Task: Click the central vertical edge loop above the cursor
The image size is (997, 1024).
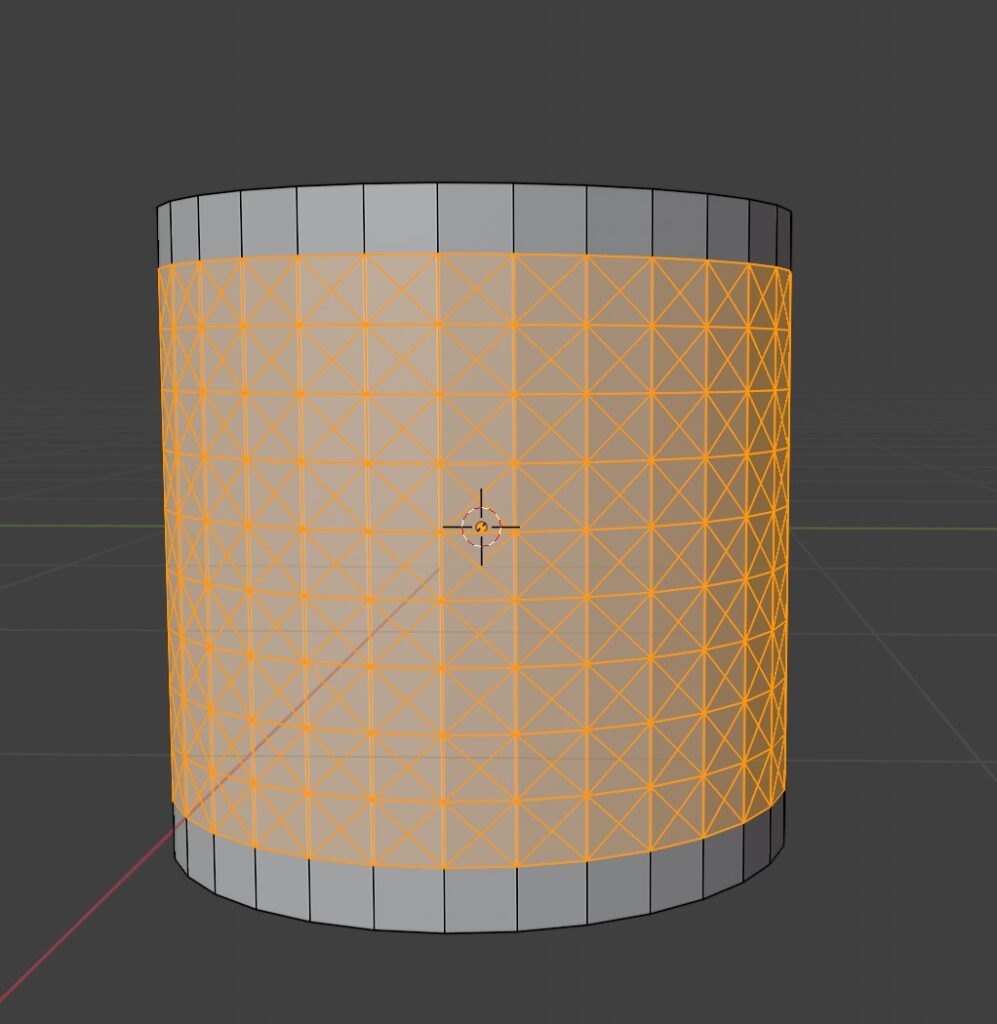Action: pyautogui.click(x=438, y=400)
